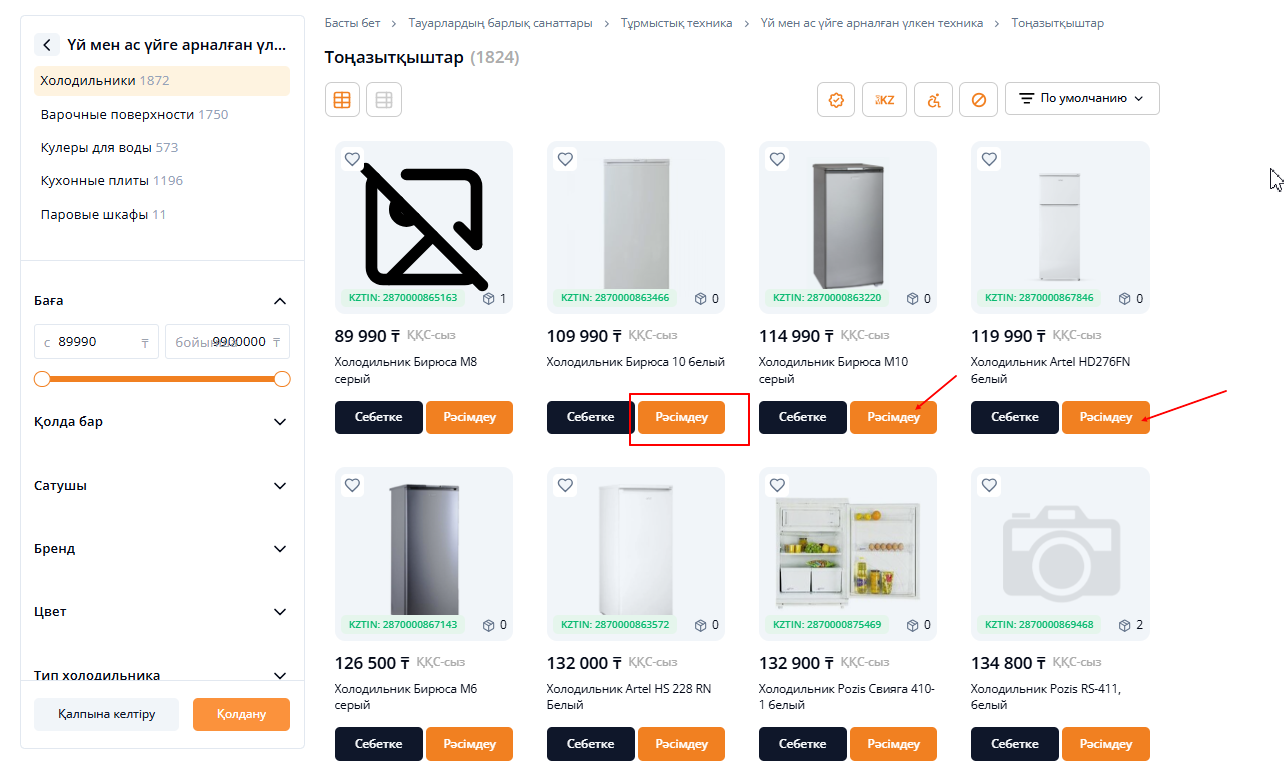Open Холодильник Бирюса 10 белый title
The image size is (1284, 762).
click(636, 362)
